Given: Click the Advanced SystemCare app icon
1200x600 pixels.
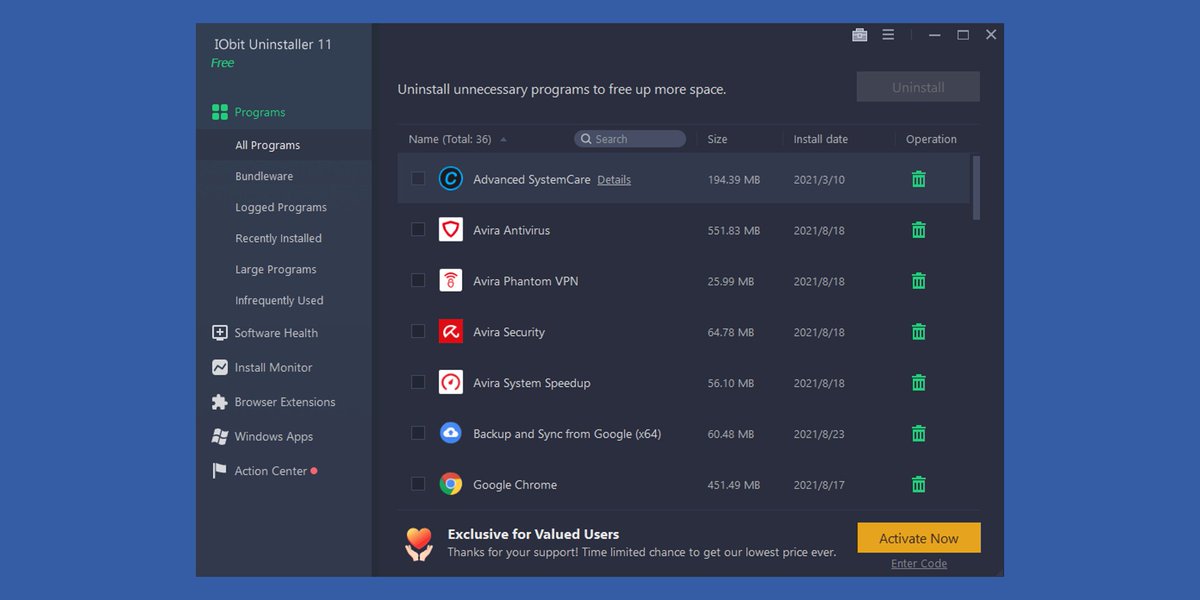Looking at the screenshot, I should [451, 179].
